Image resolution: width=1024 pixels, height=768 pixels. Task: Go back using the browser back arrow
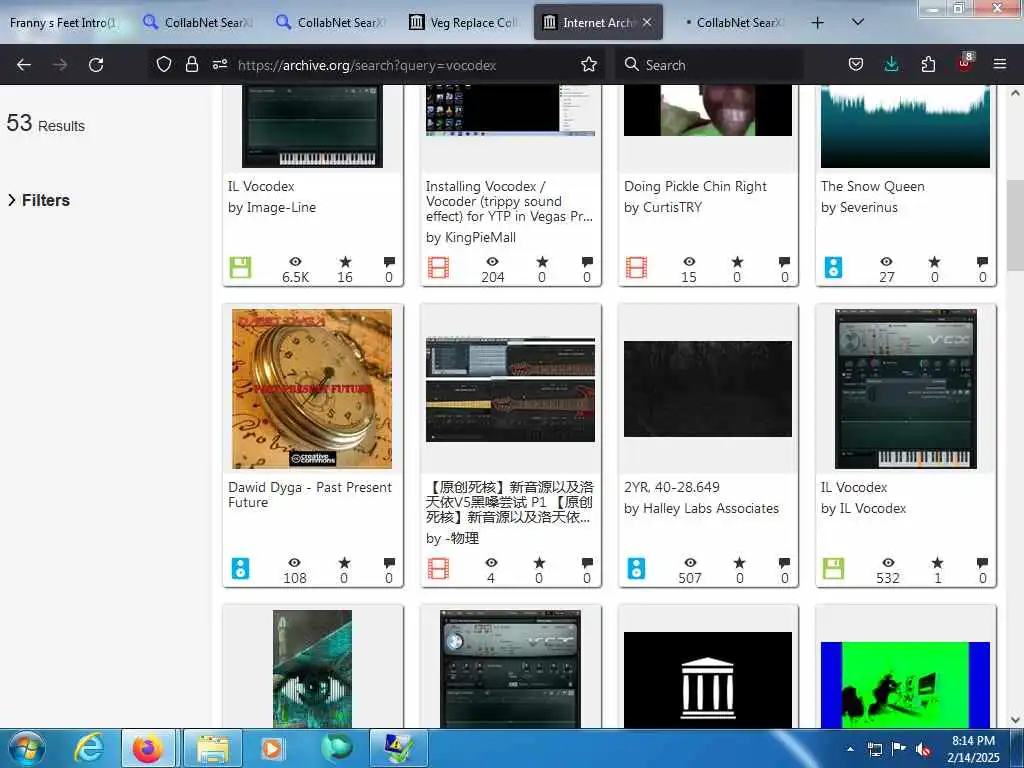point(24,65)
